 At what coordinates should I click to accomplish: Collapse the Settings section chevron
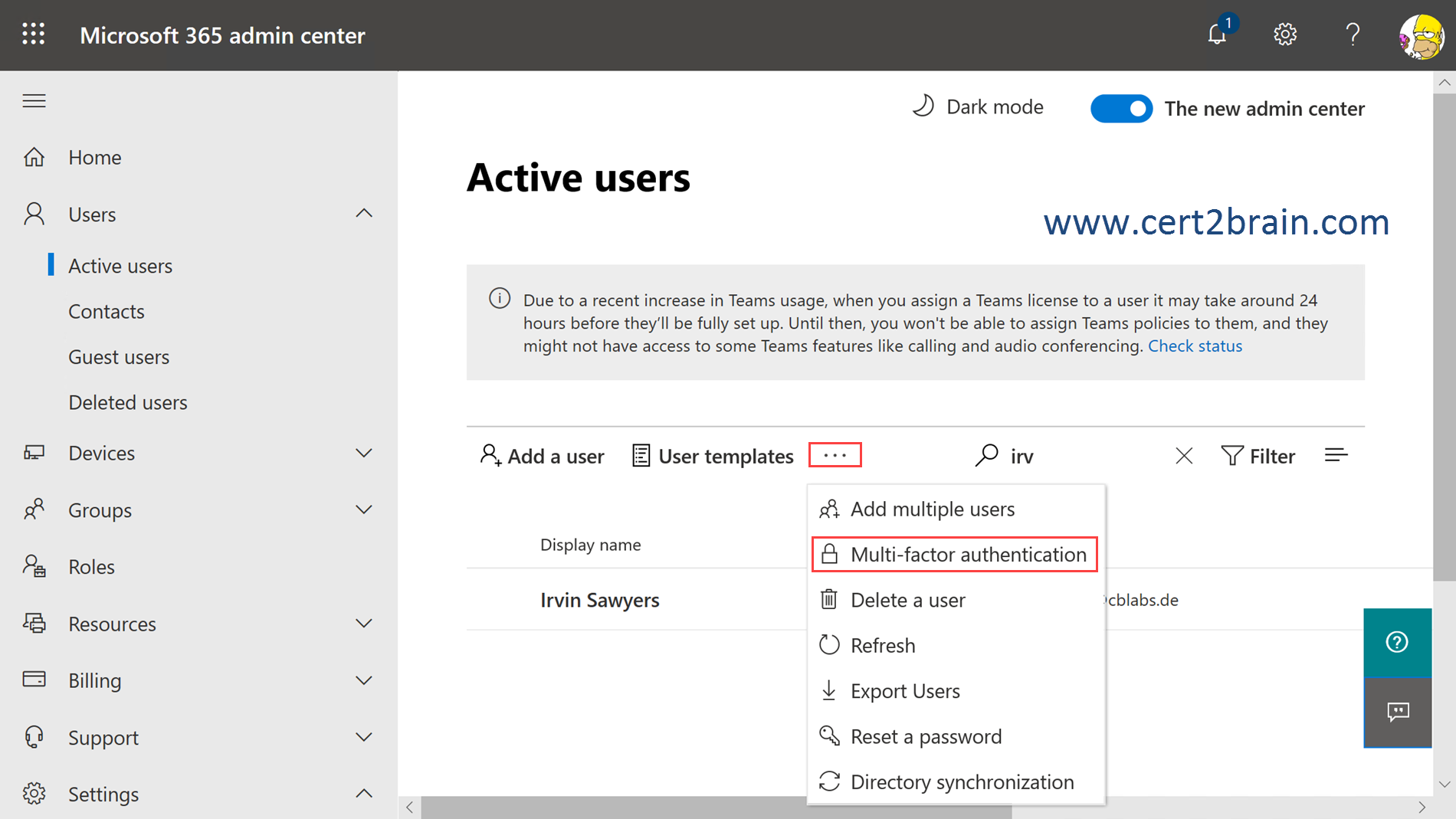click(364, 793)
